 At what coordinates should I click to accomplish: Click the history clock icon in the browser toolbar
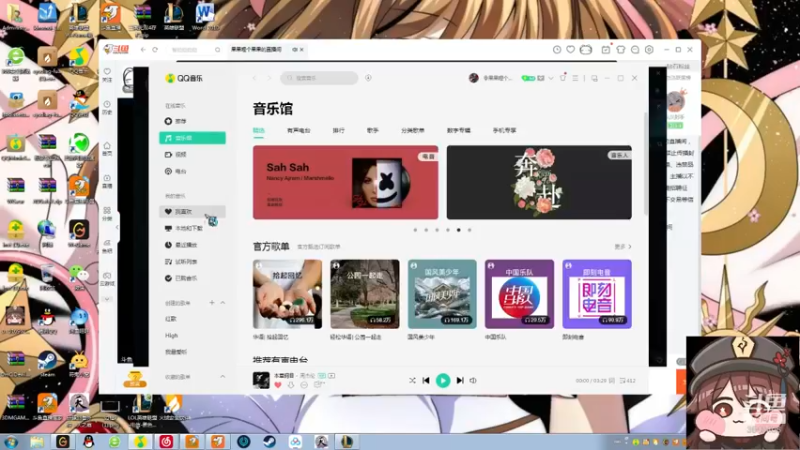[557, 49]
